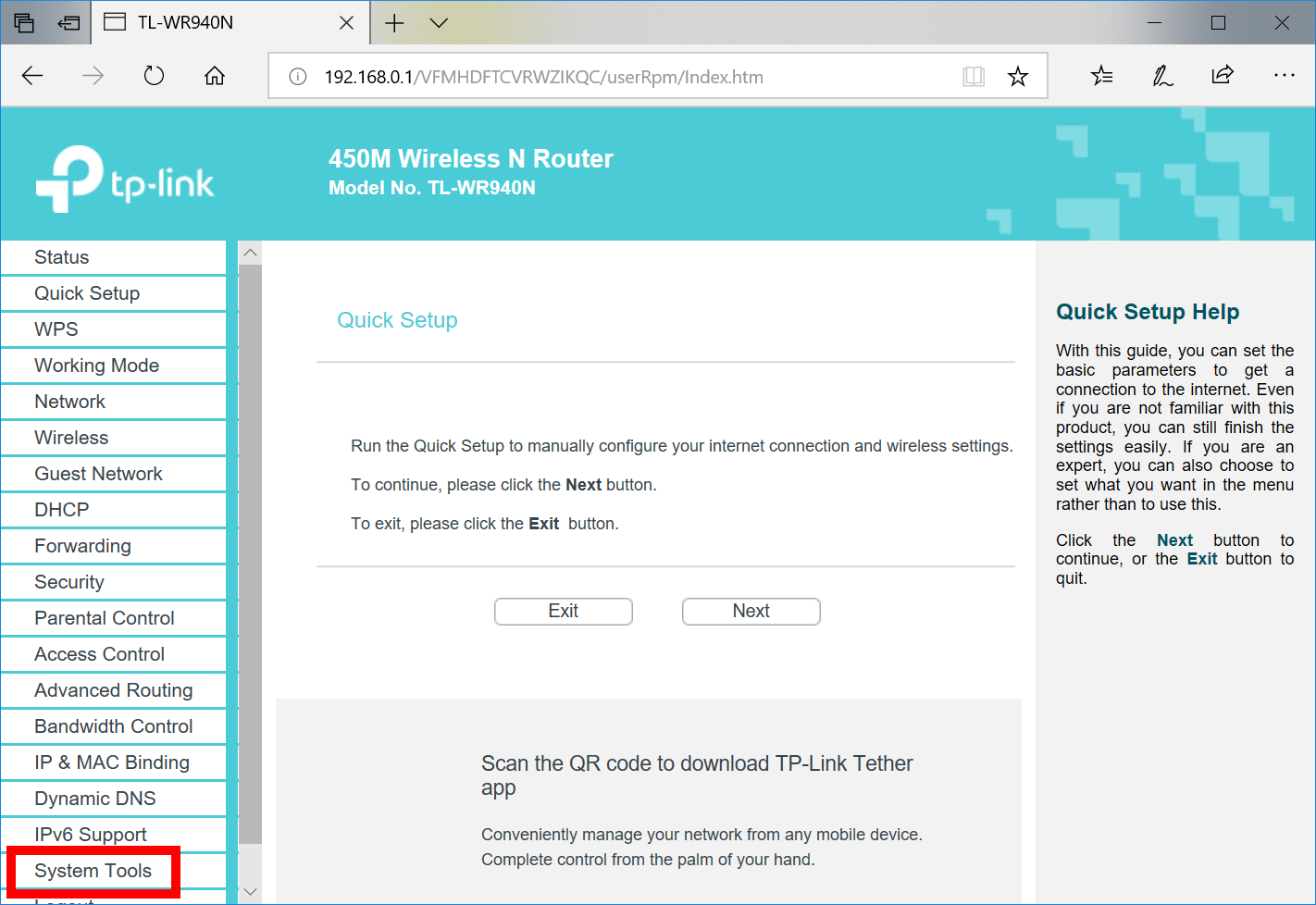Open Guest Network settings

point(113,474)
